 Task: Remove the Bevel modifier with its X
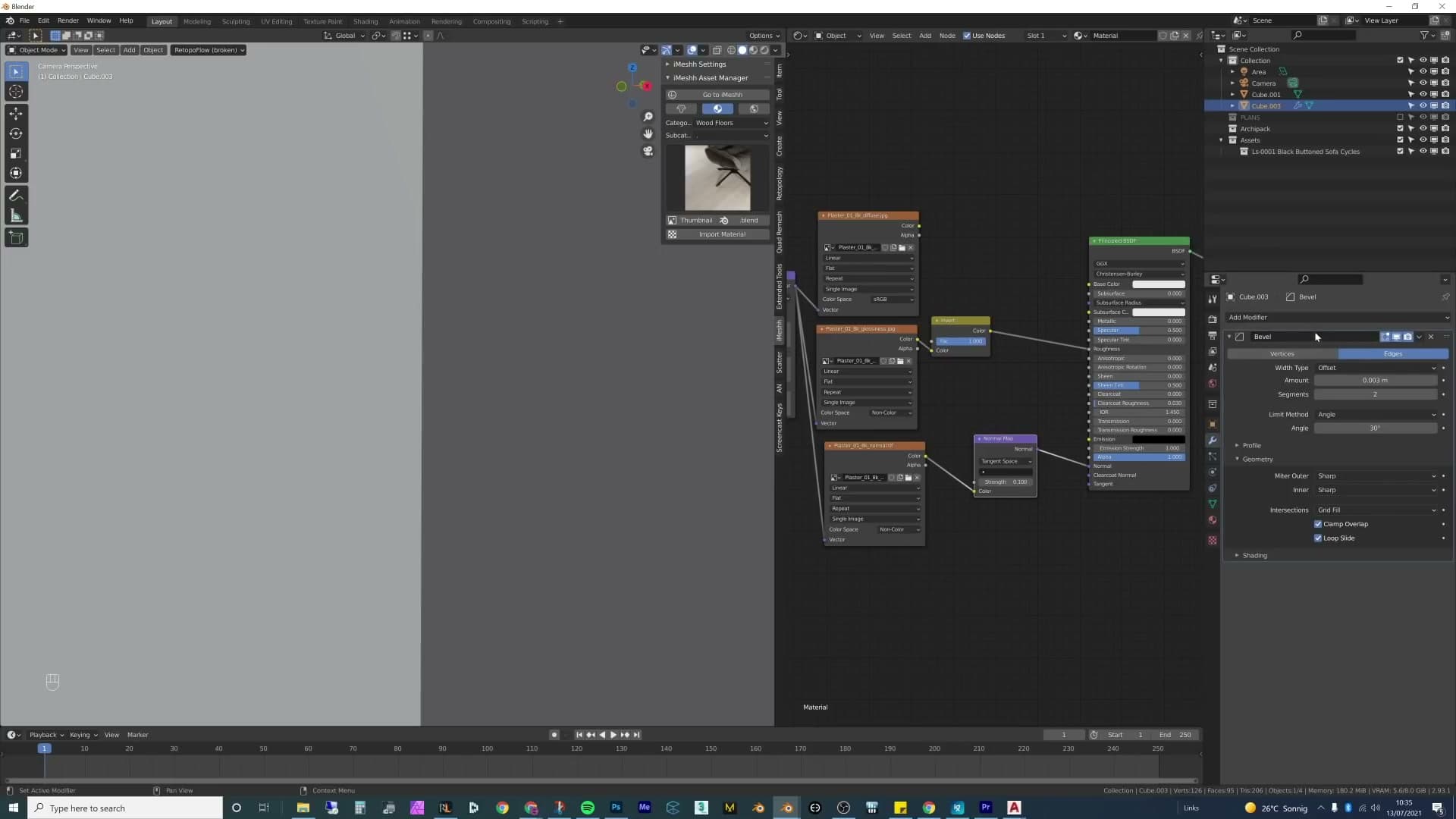(1431, 337)
